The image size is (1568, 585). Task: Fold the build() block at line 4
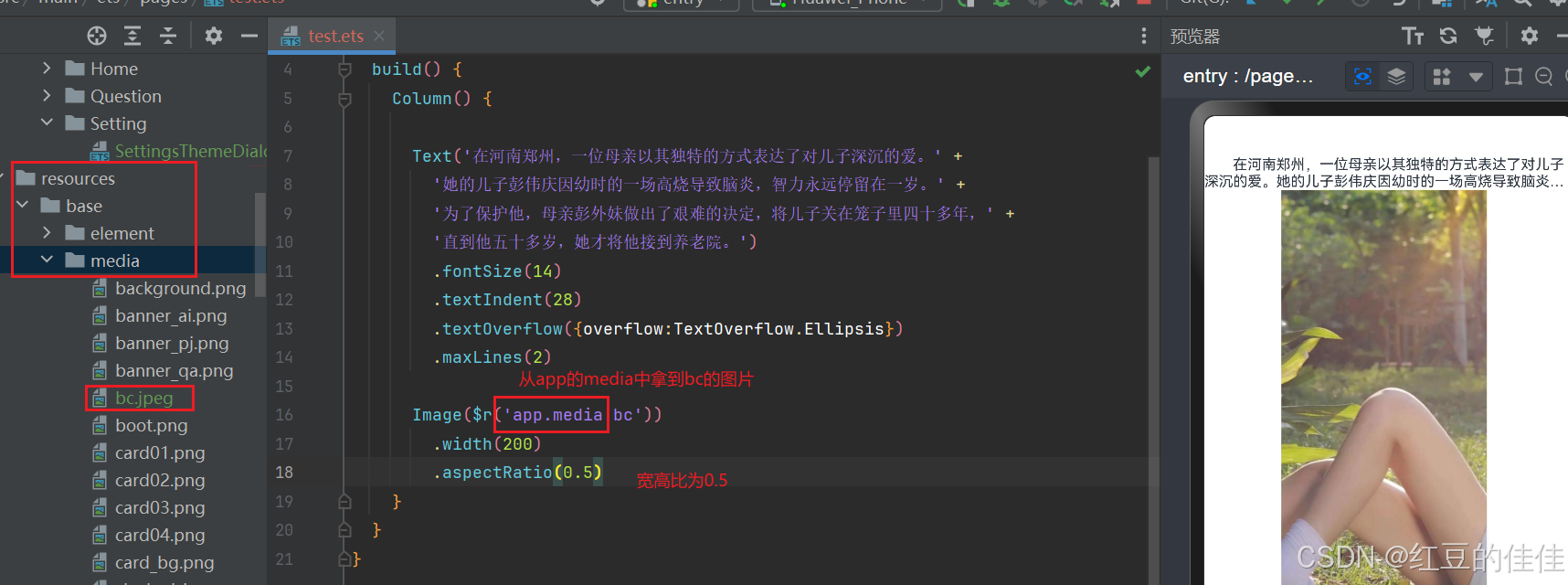344,69
